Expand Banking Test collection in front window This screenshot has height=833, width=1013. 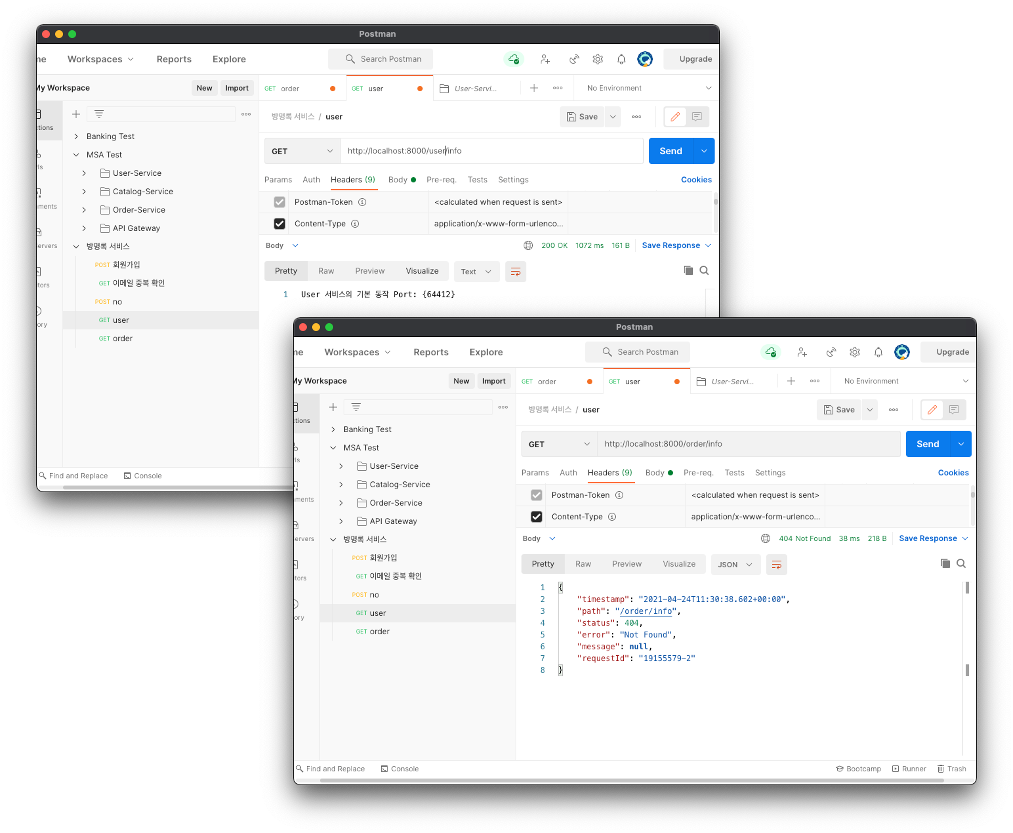pyautogui.click(x=333, y=429)
